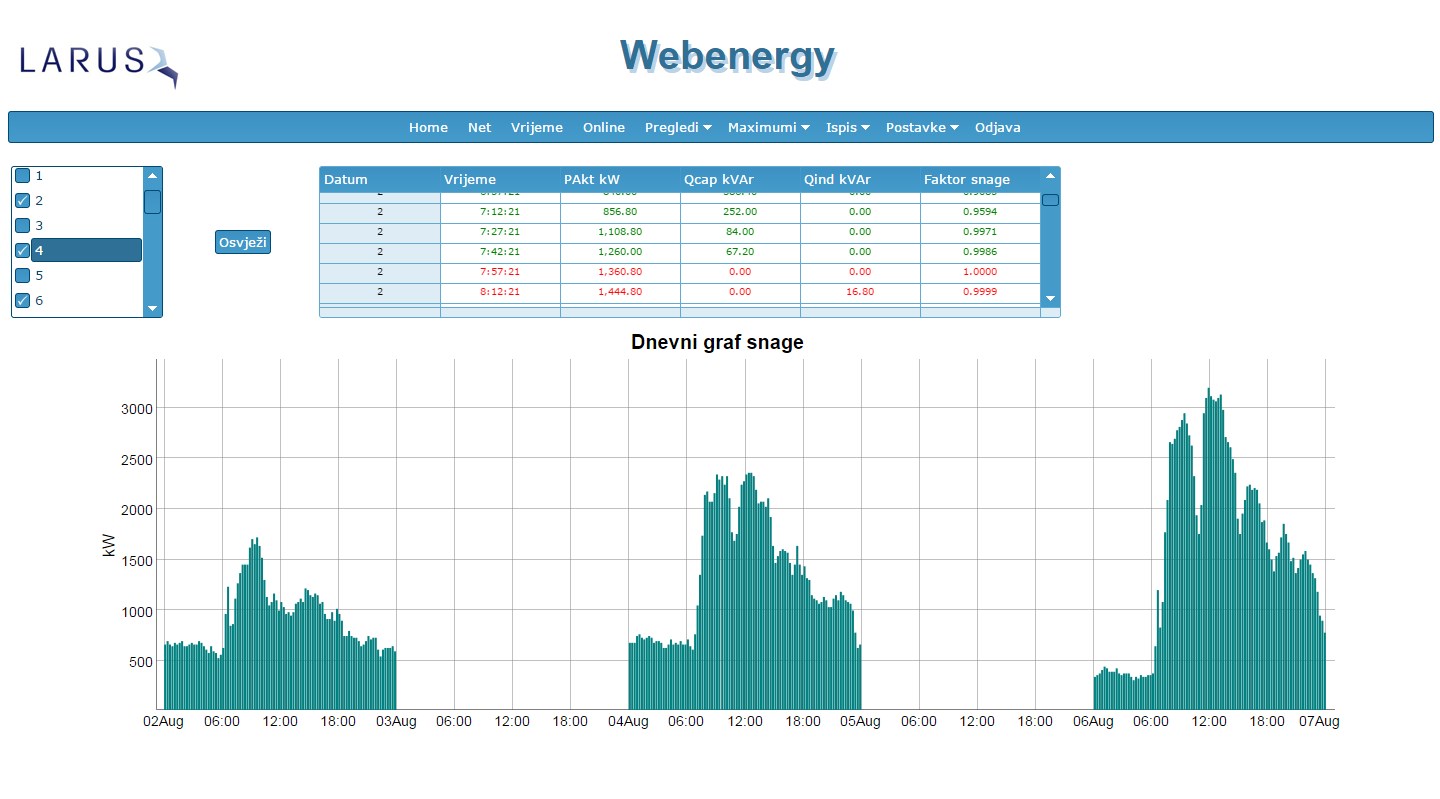
Task: Click the list's scroll down arrow
Action: coord(152,309)
